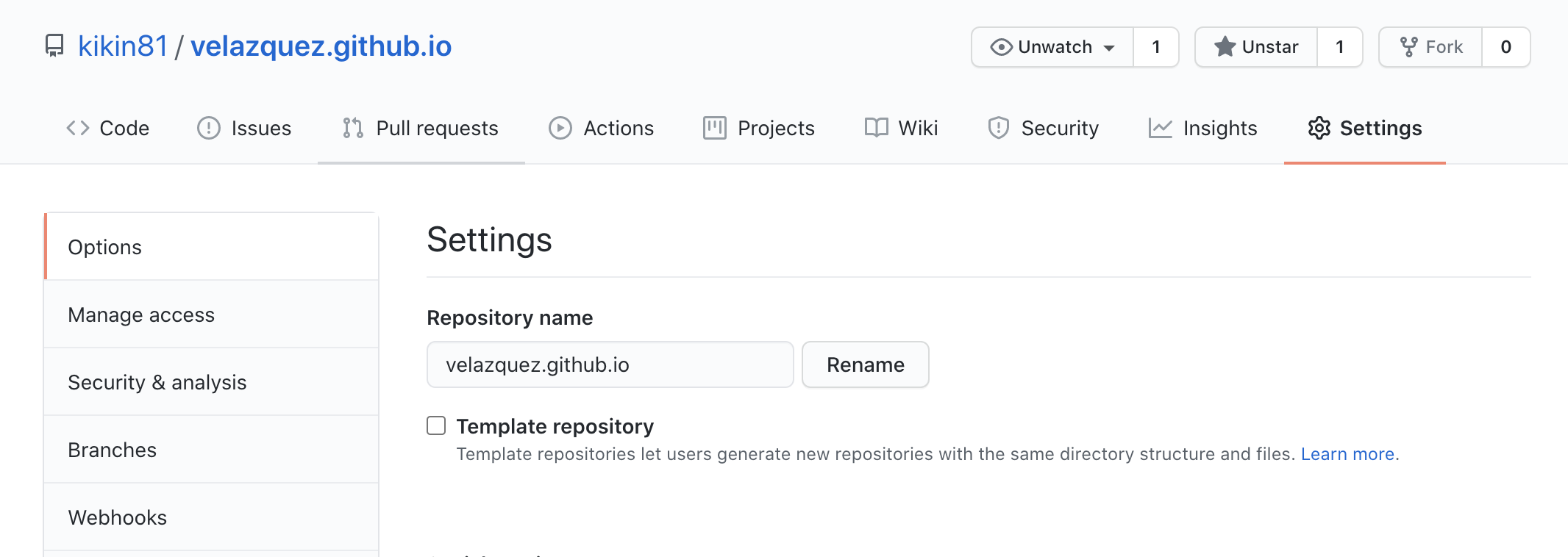Click the Insights graph icon

click(x=1161, y=128)
